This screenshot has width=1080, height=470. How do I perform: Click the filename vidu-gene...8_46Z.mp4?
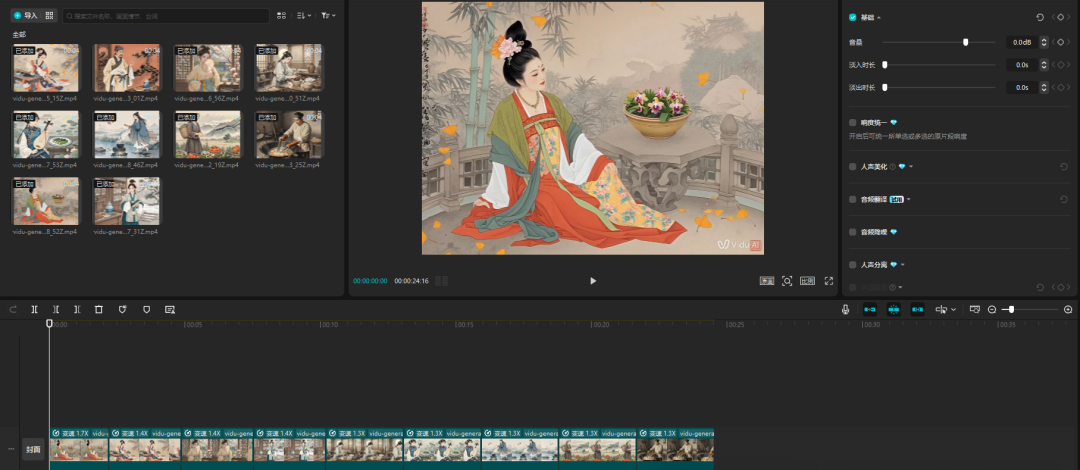pos(125,165)
